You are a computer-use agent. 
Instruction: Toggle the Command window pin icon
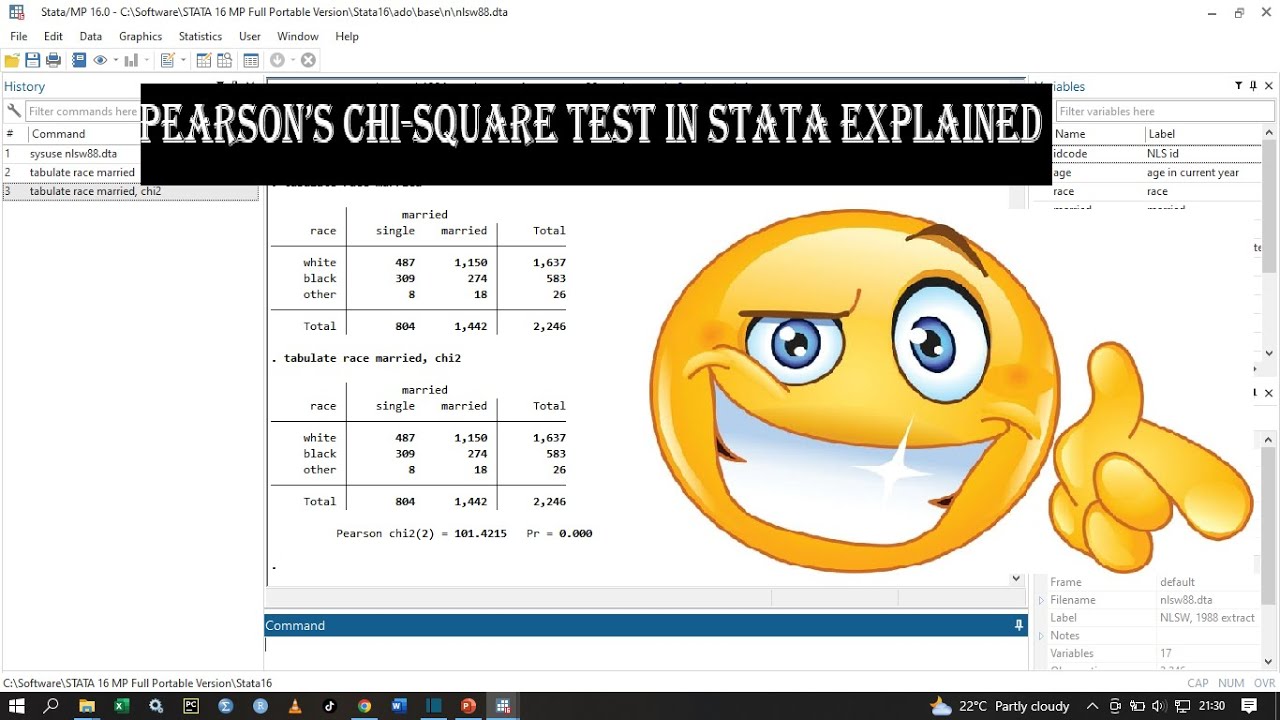[x=1019, y=625]
